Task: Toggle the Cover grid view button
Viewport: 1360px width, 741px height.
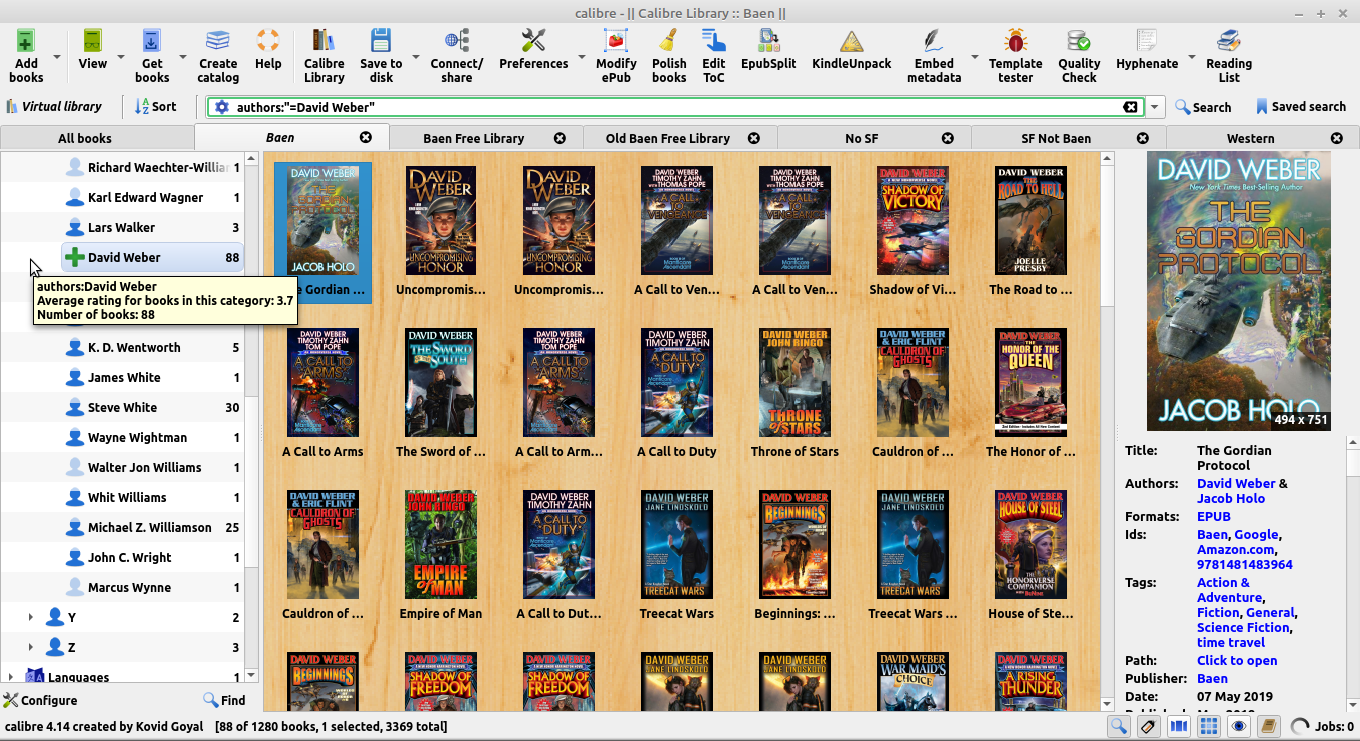Action: tap(1208, 726)
